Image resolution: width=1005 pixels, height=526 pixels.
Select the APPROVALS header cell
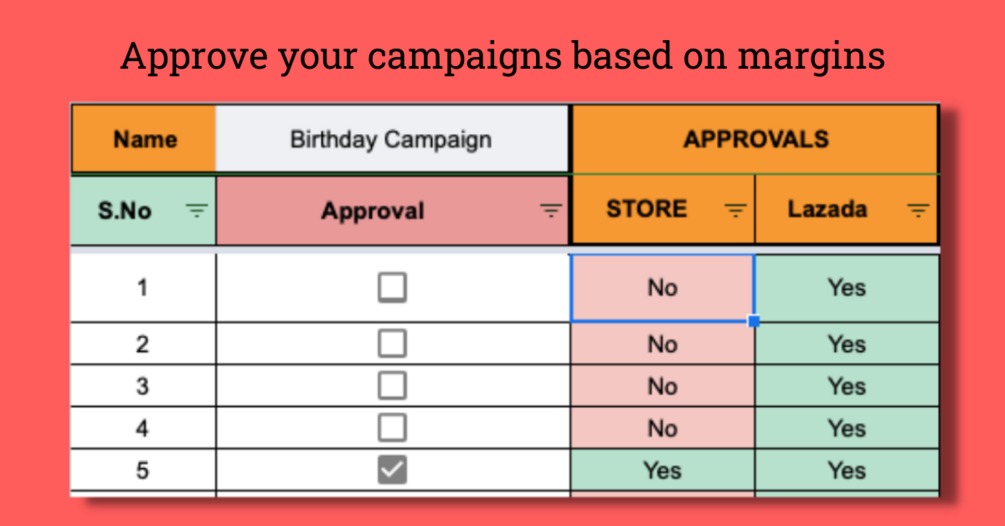tap(755, 139)
